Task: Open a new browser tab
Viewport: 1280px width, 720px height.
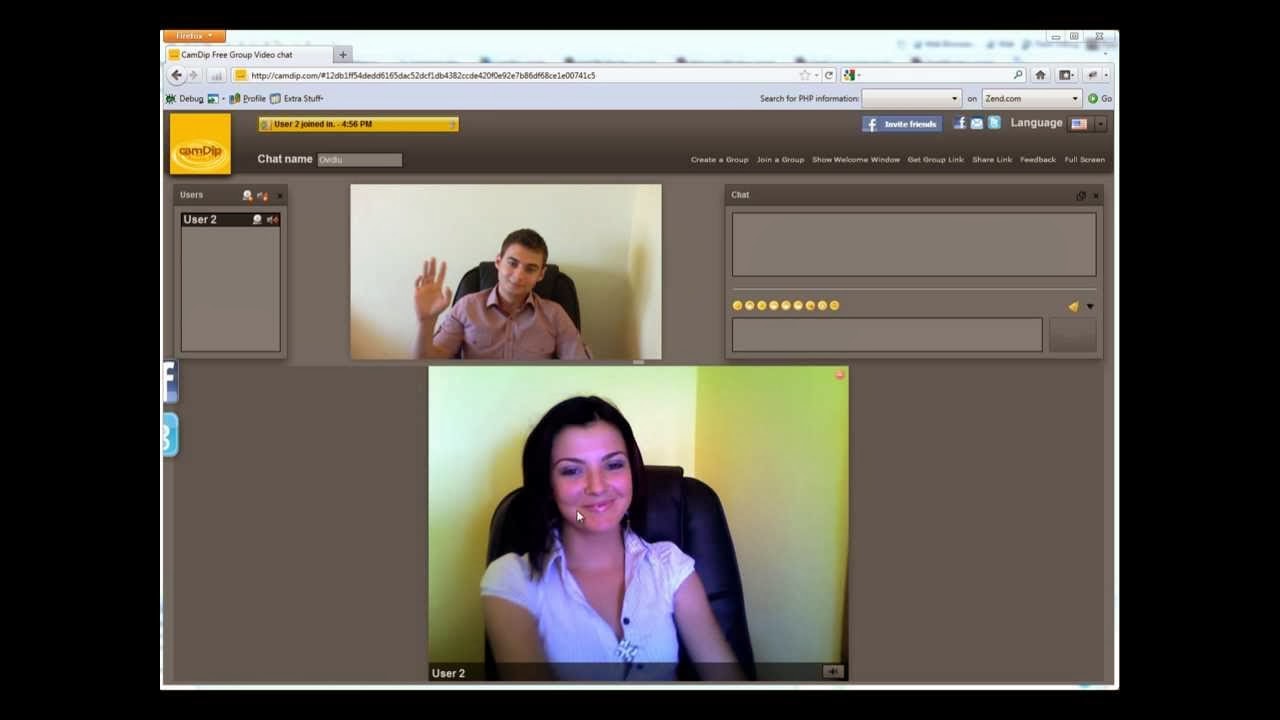Action: tap(343, 55)
